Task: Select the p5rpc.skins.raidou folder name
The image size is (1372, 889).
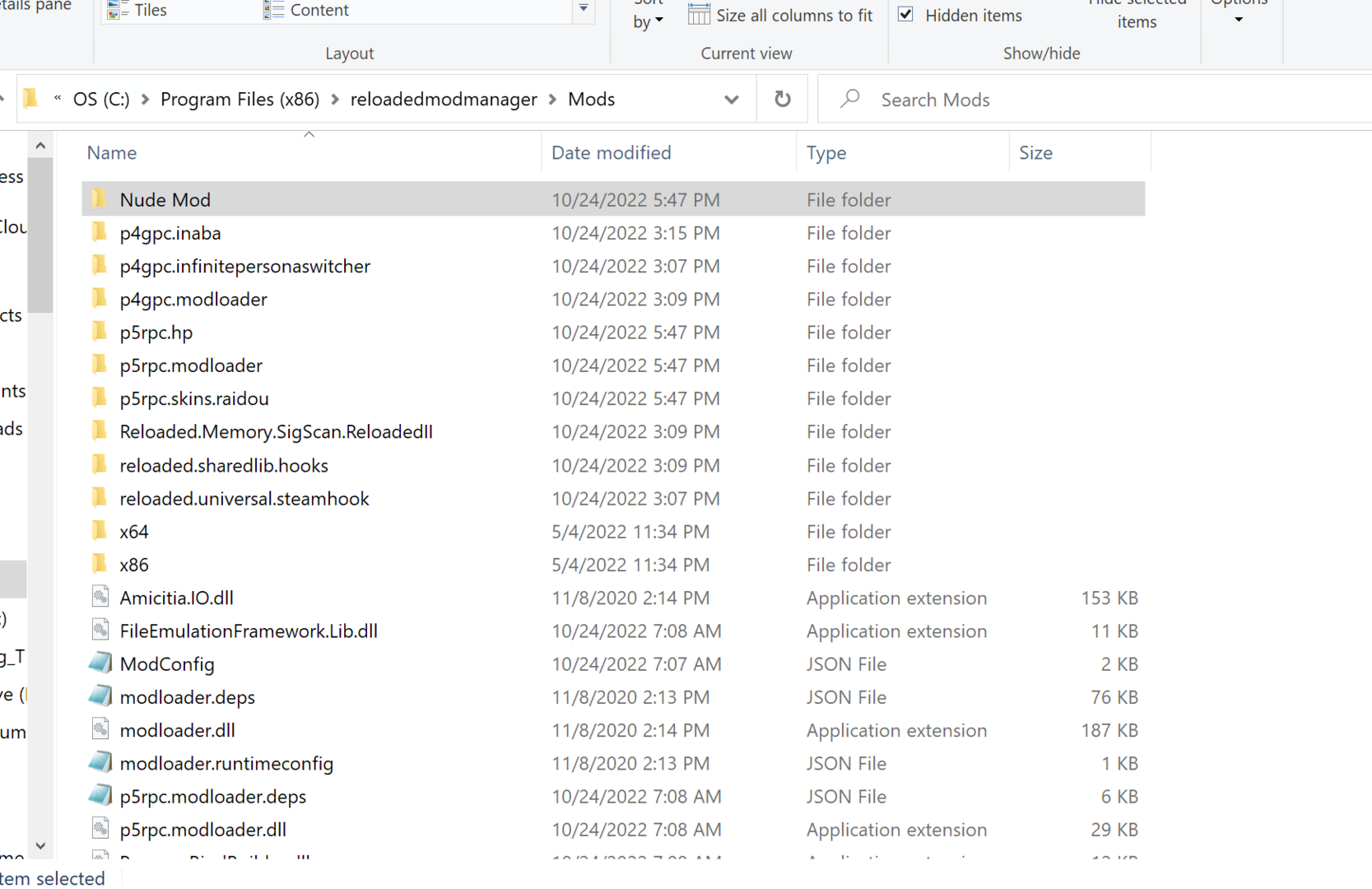Action: pos(194,398)
